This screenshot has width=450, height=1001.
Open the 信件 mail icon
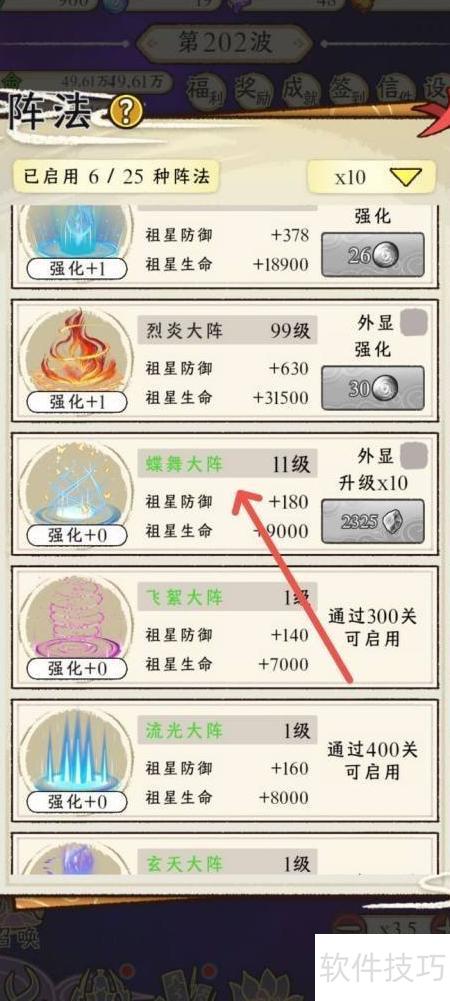click(x=394, y=91)
